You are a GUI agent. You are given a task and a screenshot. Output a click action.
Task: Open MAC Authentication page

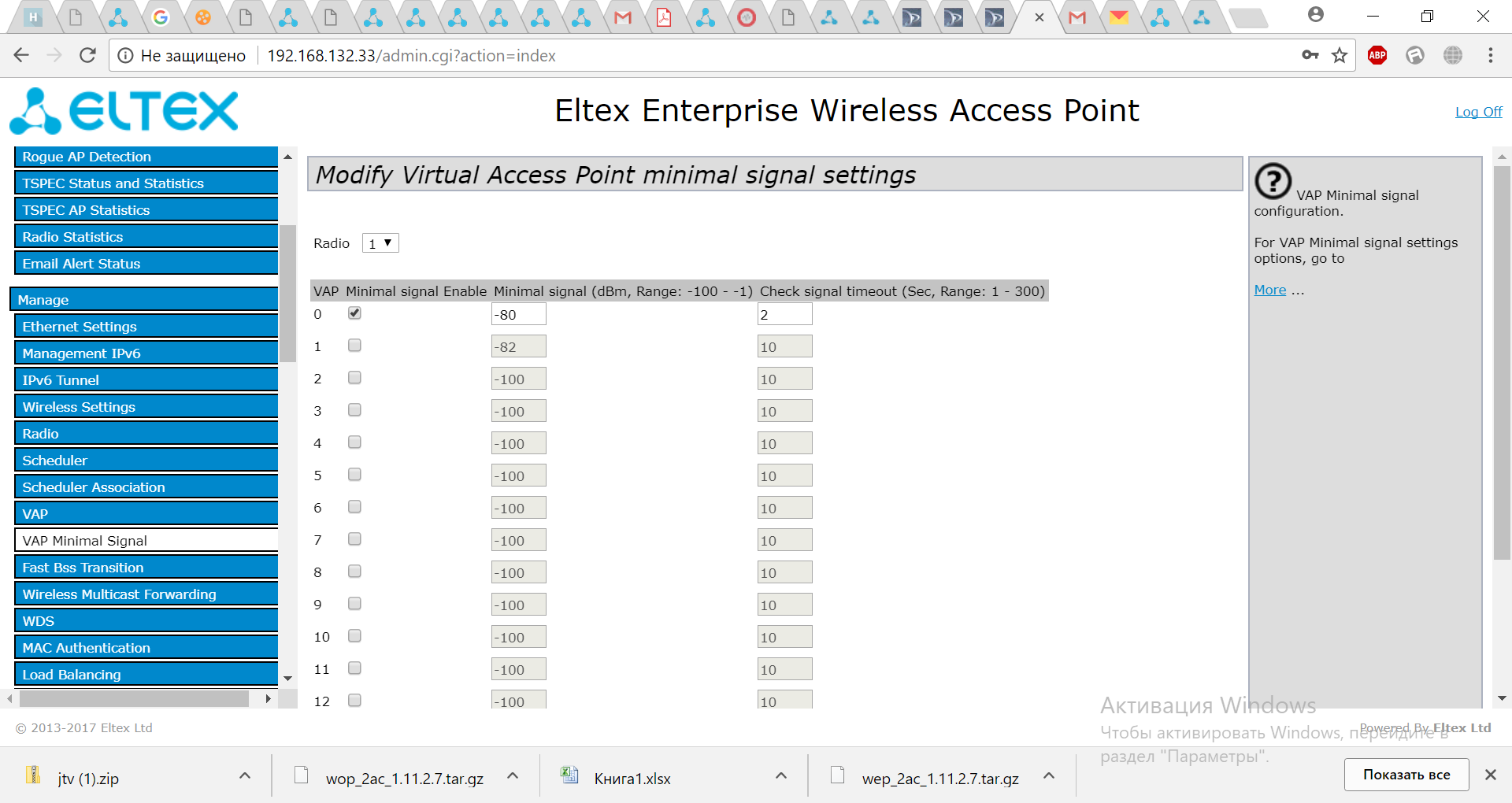(146, 648)
